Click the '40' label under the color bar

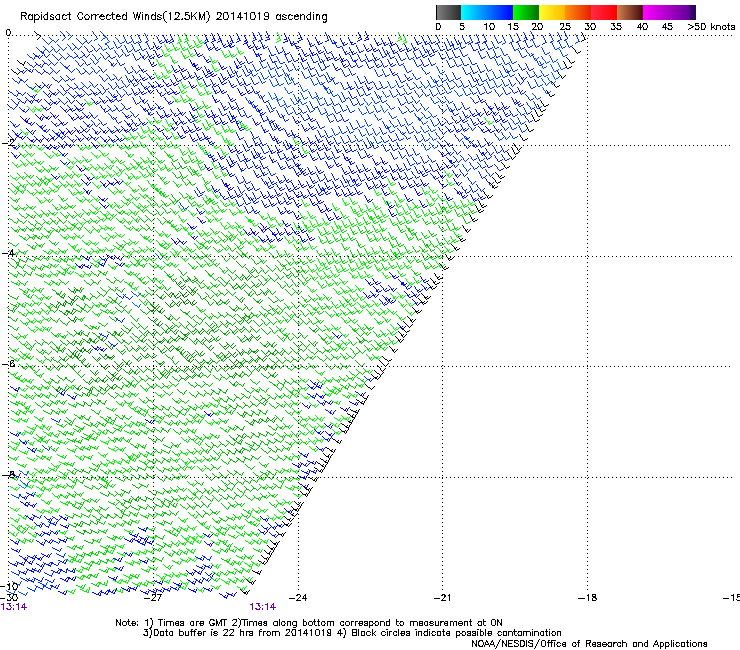coord(642,27)
